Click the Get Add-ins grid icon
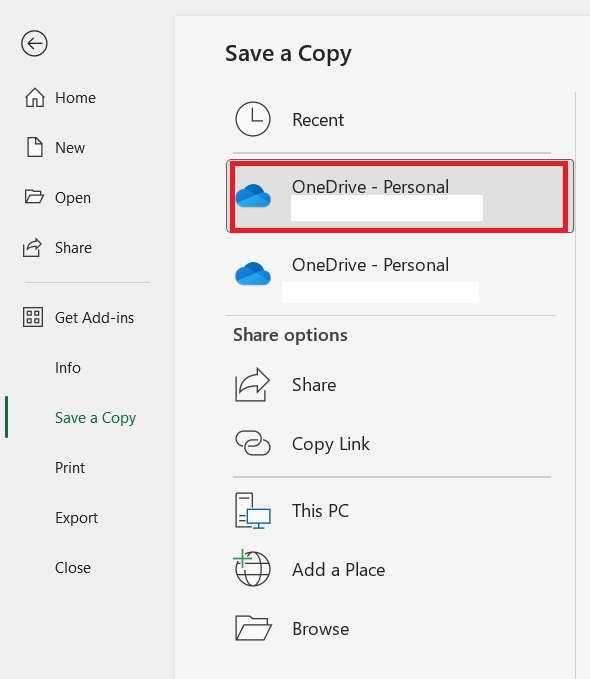Screen dimensions: 590x679 pyautogui.click(x=33, y=317)
